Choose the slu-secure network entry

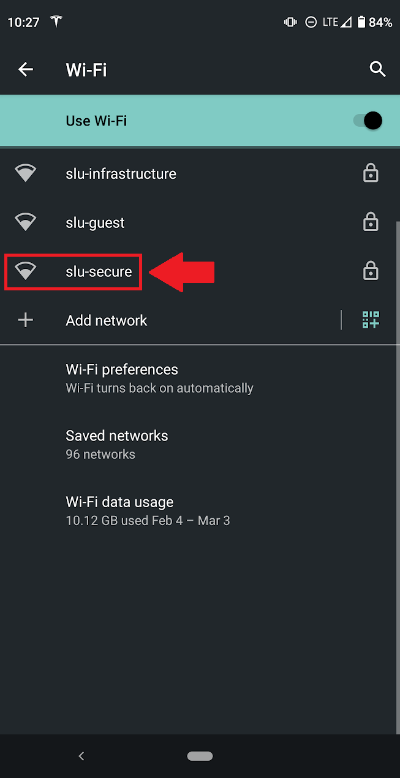(x=199, y=271)
